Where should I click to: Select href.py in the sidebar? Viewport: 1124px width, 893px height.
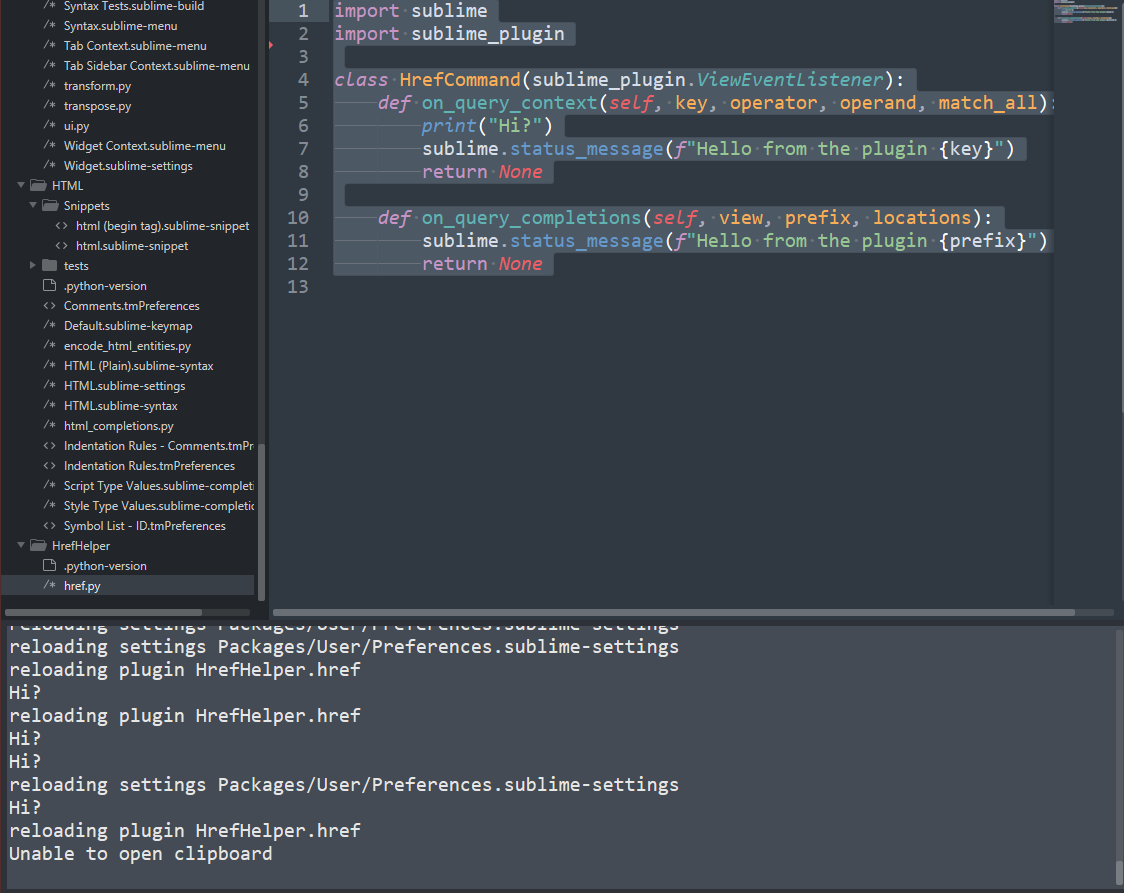[128, 586]
